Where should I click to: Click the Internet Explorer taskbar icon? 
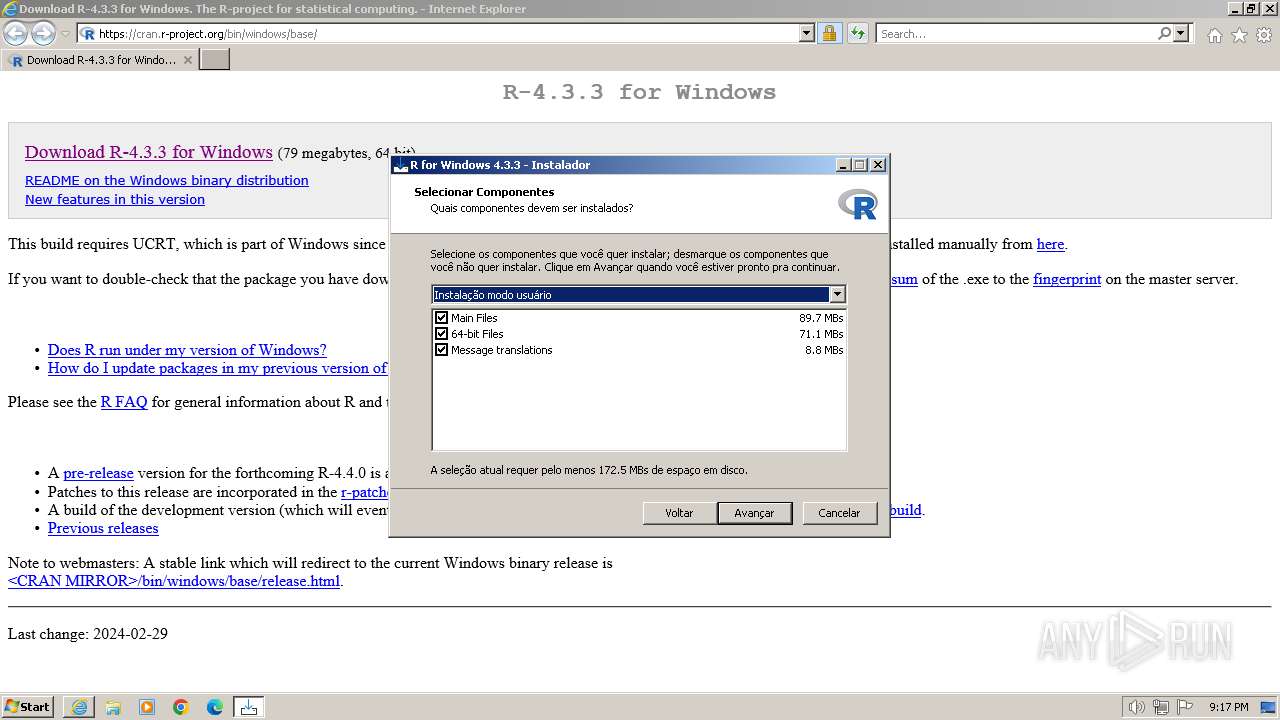(79, 707)
